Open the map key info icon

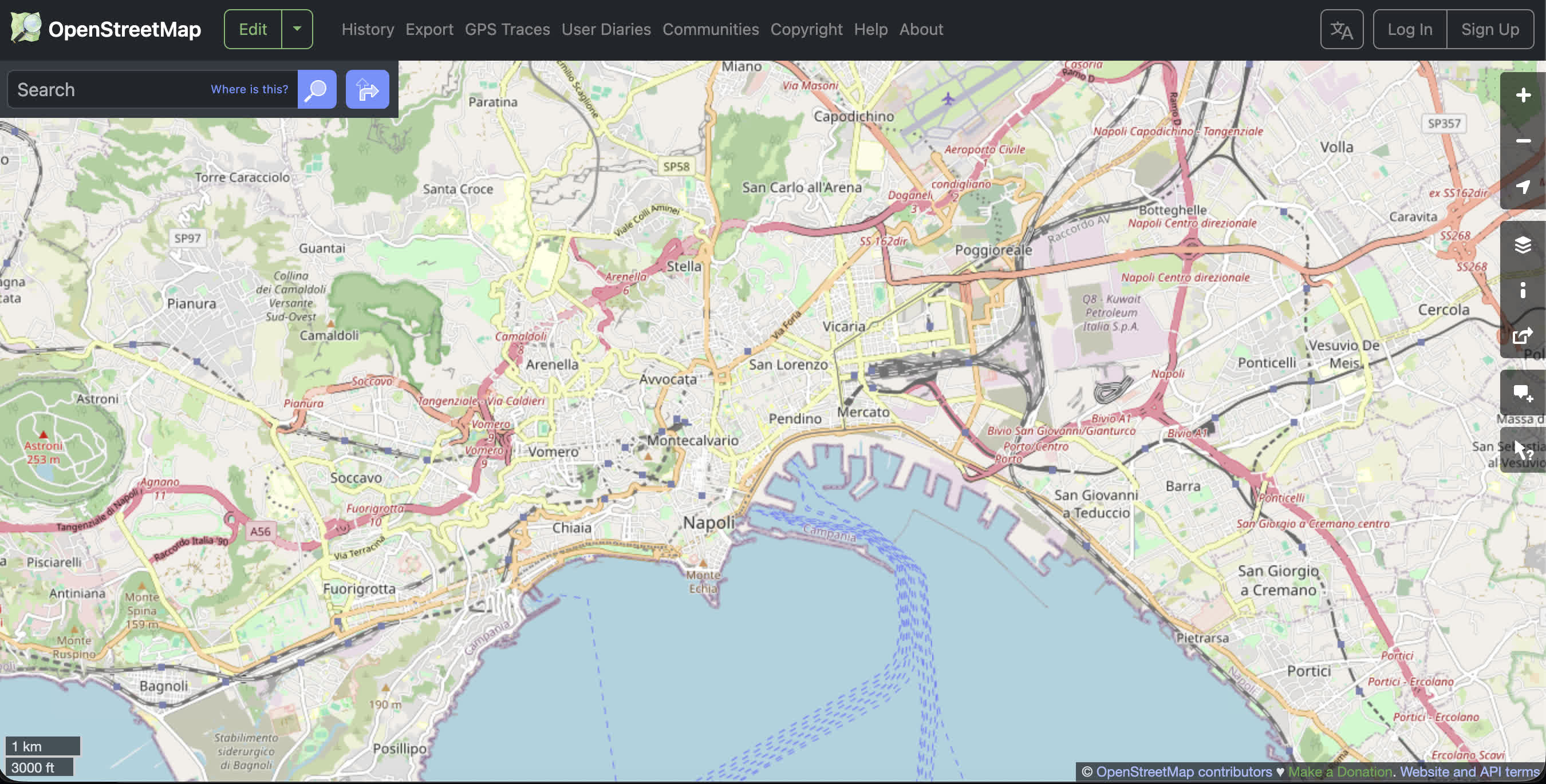point(1523,290)
